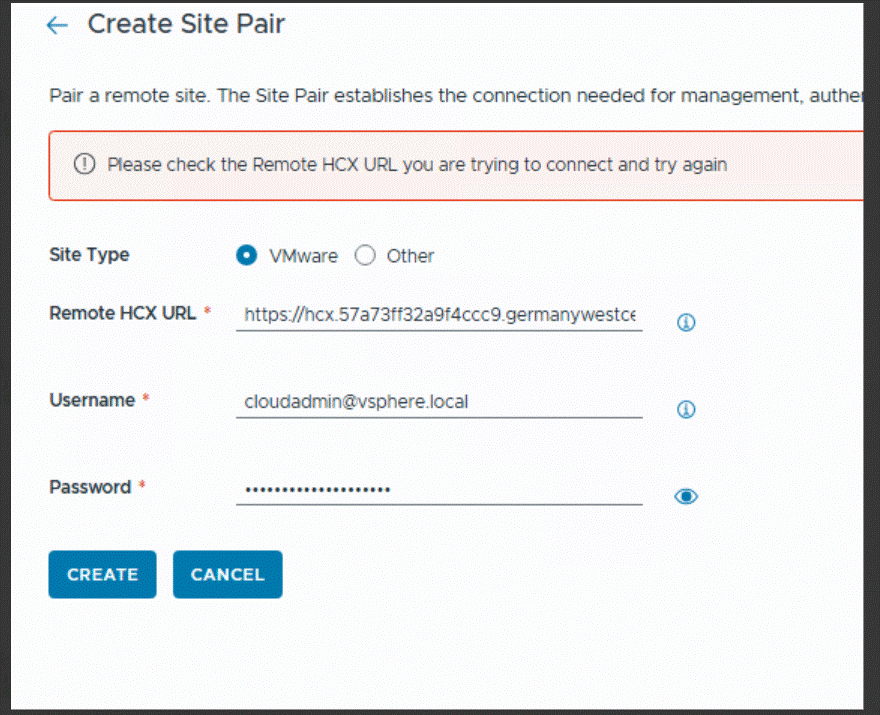This screenshot has width=880, height=715.
Task: Click the Password label
Action: coord(90,487)
